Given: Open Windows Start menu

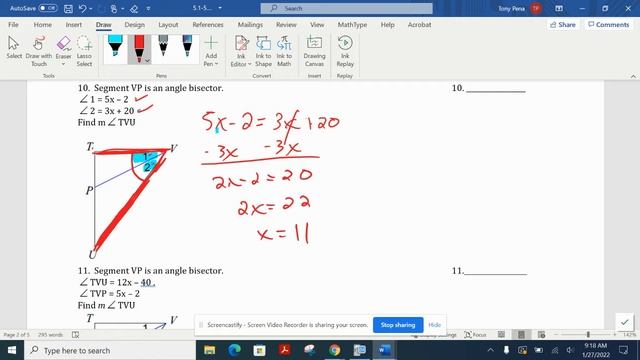Looking at the screenshot, I should [12, 350].
